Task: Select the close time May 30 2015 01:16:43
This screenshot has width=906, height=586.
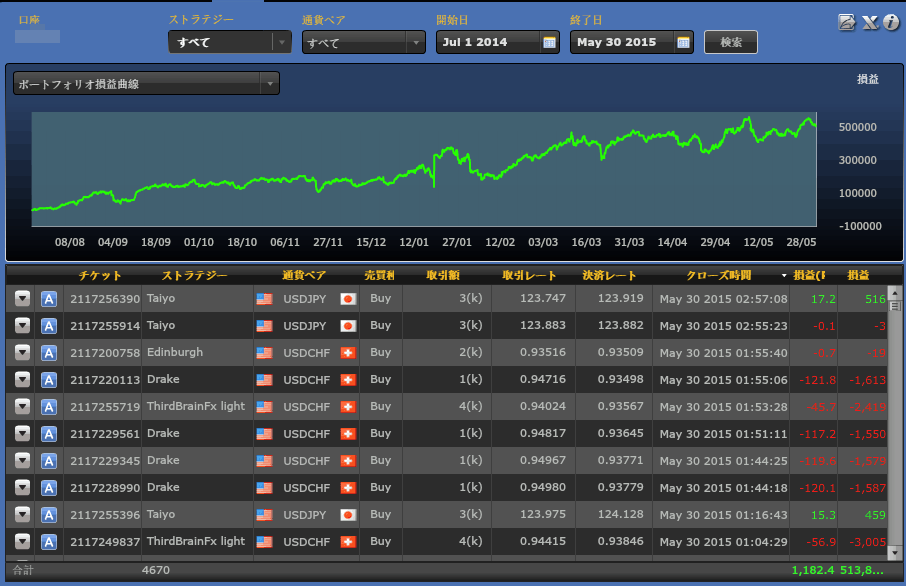Action: (x=723, y=515)
